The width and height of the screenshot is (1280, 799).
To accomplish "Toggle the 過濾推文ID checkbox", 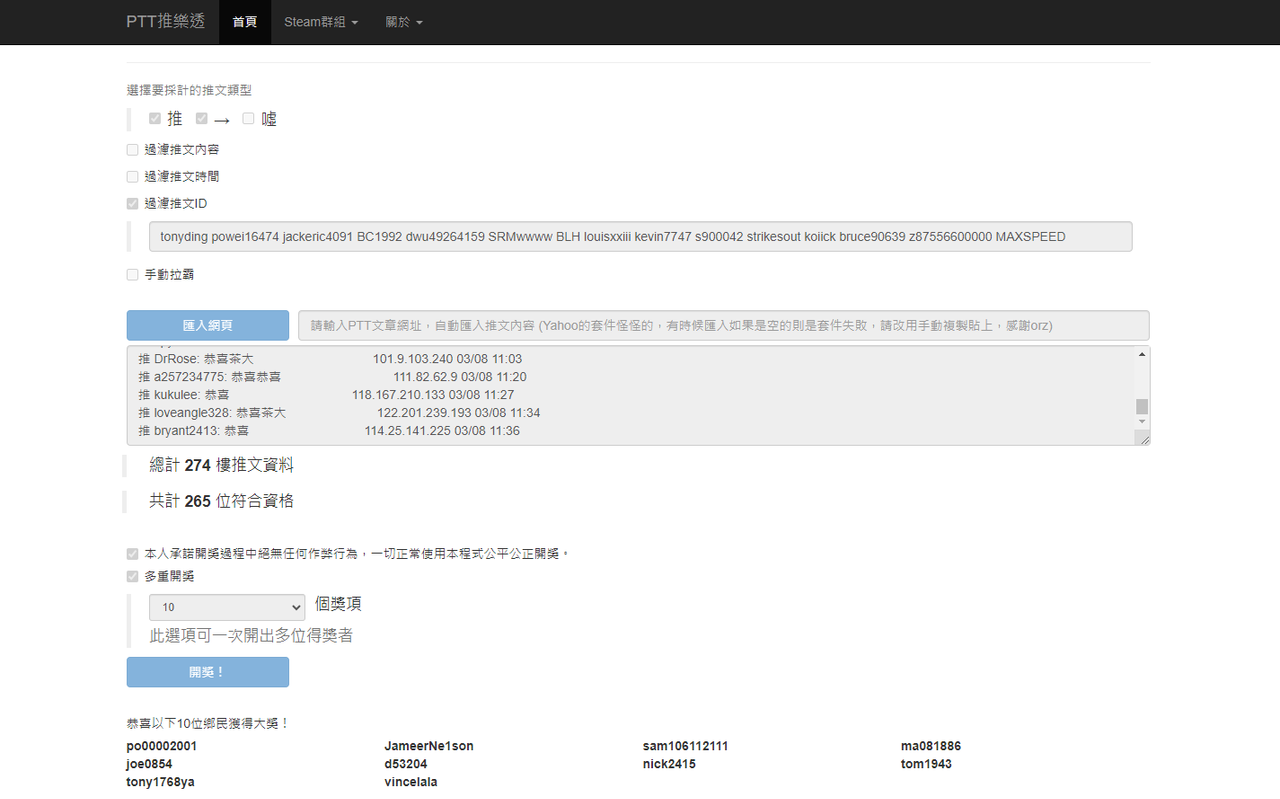I will coord(132,204).
